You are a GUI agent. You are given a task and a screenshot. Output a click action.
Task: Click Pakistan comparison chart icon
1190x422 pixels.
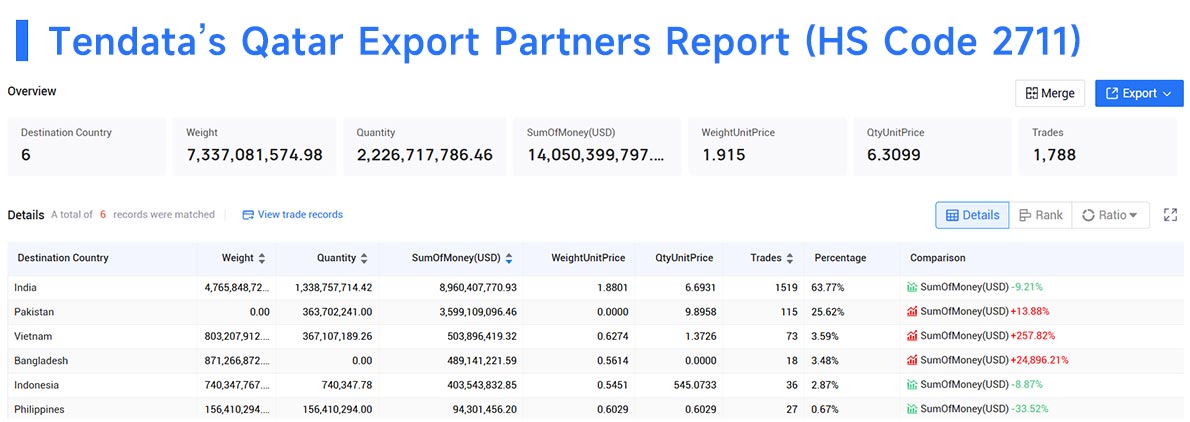coord(911,311)
